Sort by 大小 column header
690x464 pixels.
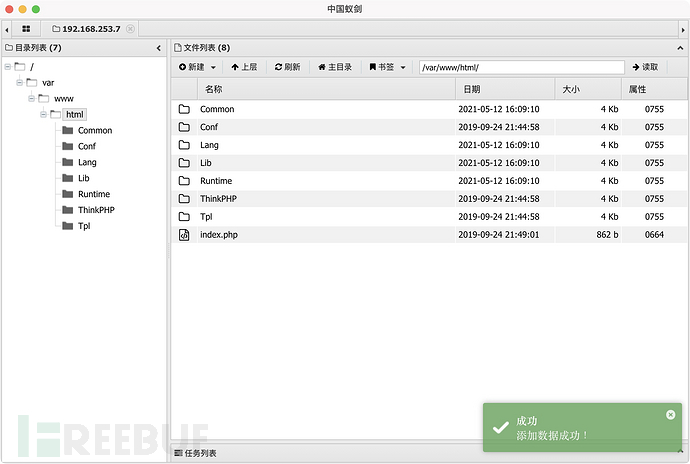click(x=588, y=89)
